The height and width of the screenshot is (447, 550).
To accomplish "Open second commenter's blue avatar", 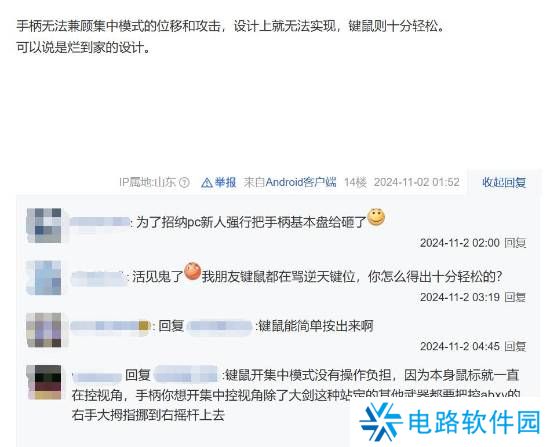I will pos(44,278).
